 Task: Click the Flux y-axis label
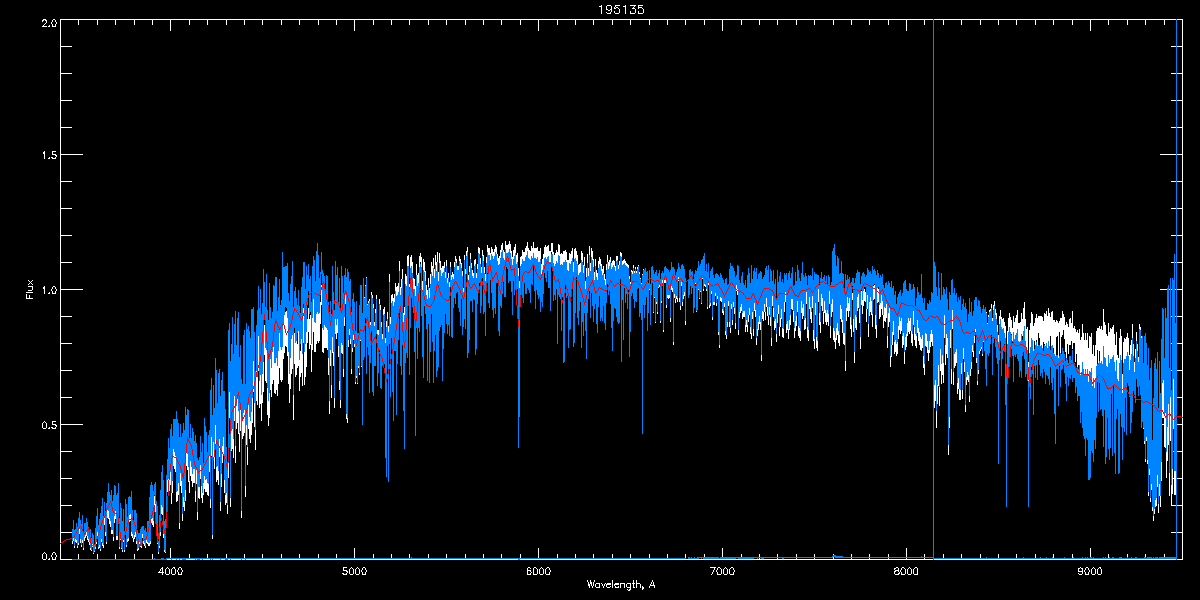[x=29, y=289]
